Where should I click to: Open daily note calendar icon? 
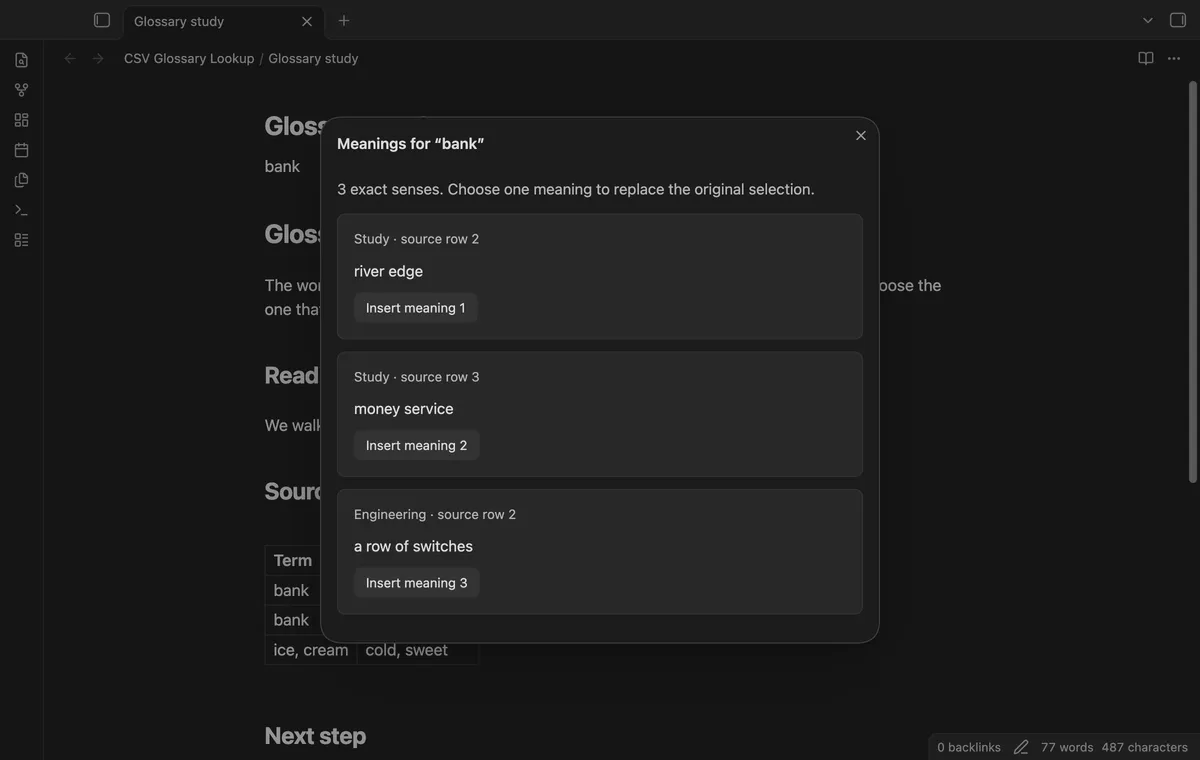pyautogui.click(x=21, y=150)
